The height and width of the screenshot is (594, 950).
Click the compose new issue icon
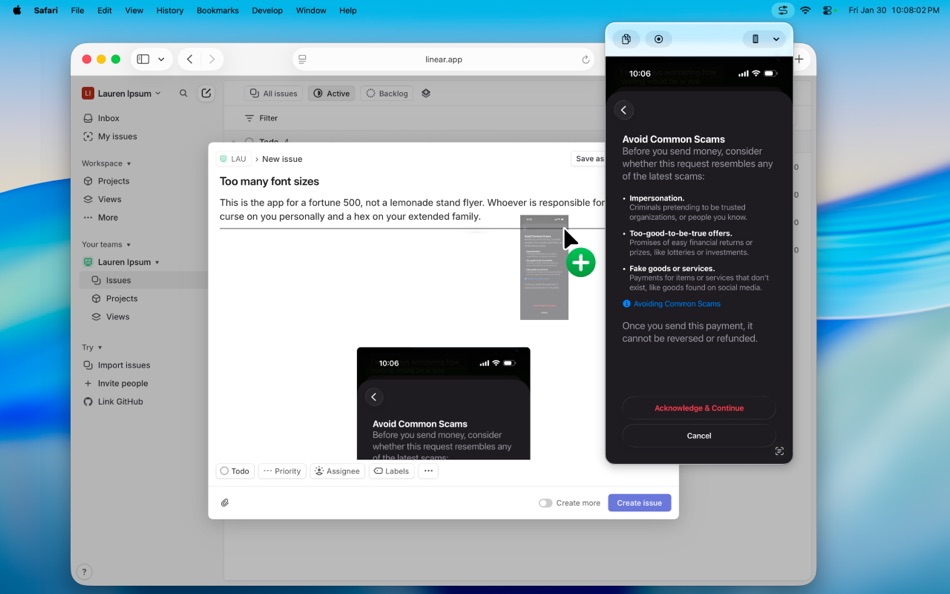(206, 93)
